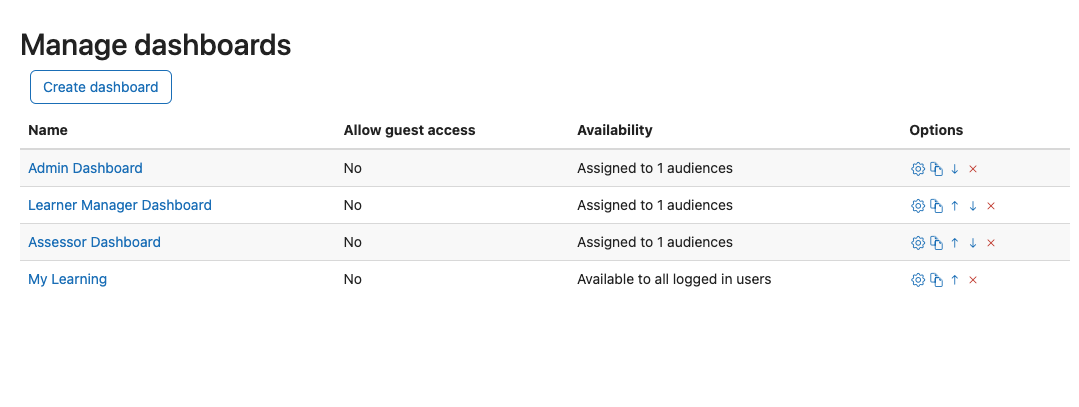Clone the Admin Dashboard using copy icon
The height and width of the screenshot is (407, 1079).
point(936,169)
